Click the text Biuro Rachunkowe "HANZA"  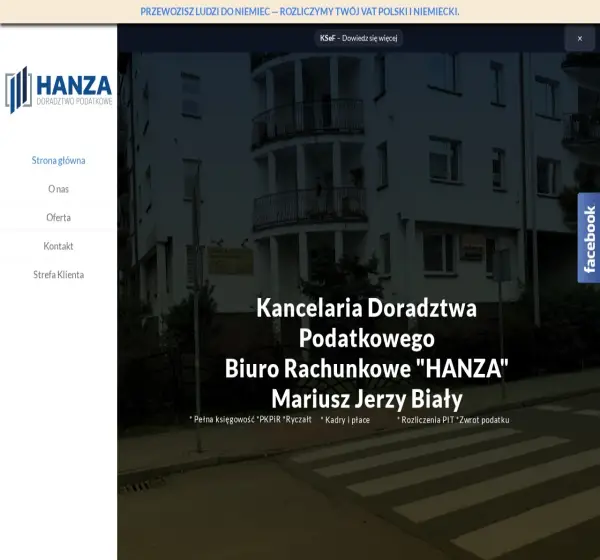[x=367, y=369]
